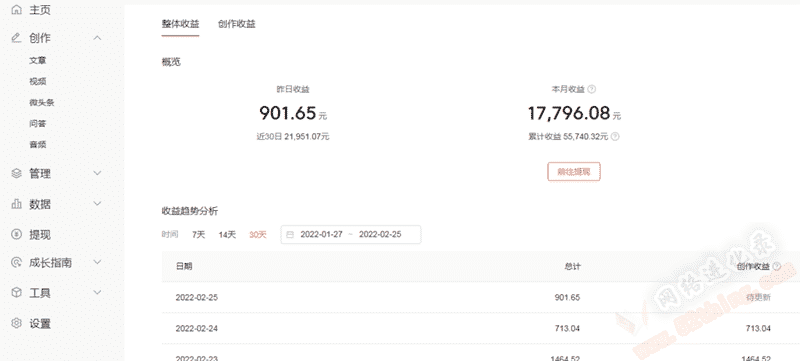Click the 成长指南 sidebar icon
Image resolution: width=800 pixels, height=361 pixels.
[16, 263]
